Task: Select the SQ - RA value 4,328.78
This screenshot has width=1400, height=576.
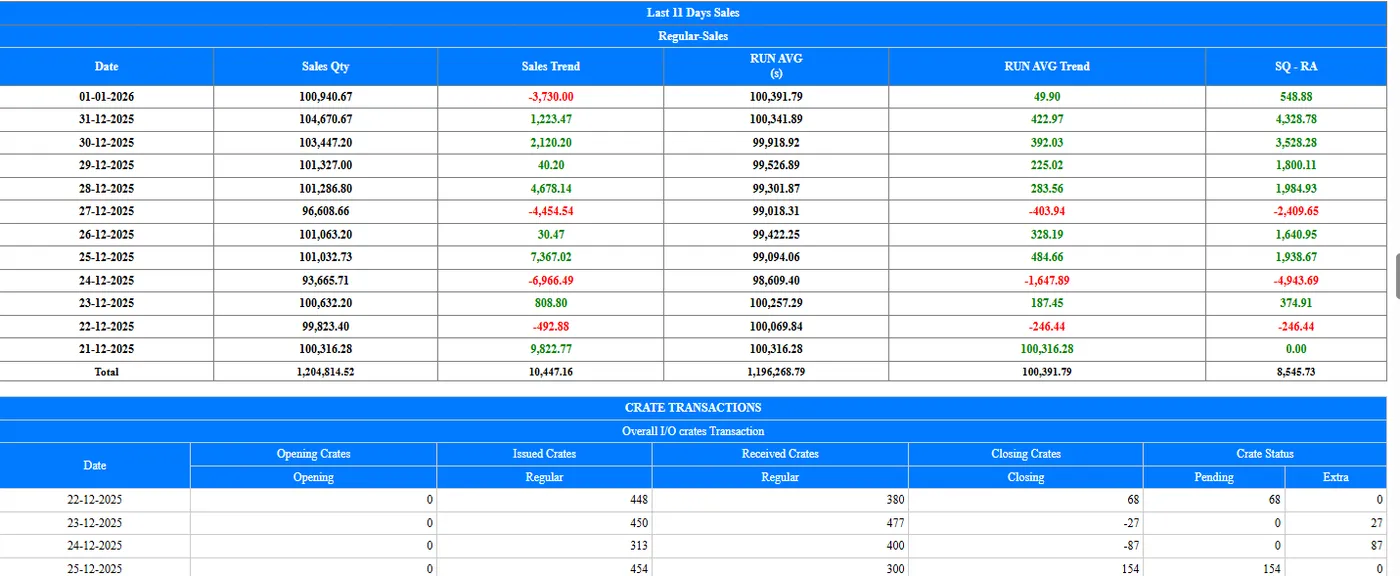Action: 1296,120
